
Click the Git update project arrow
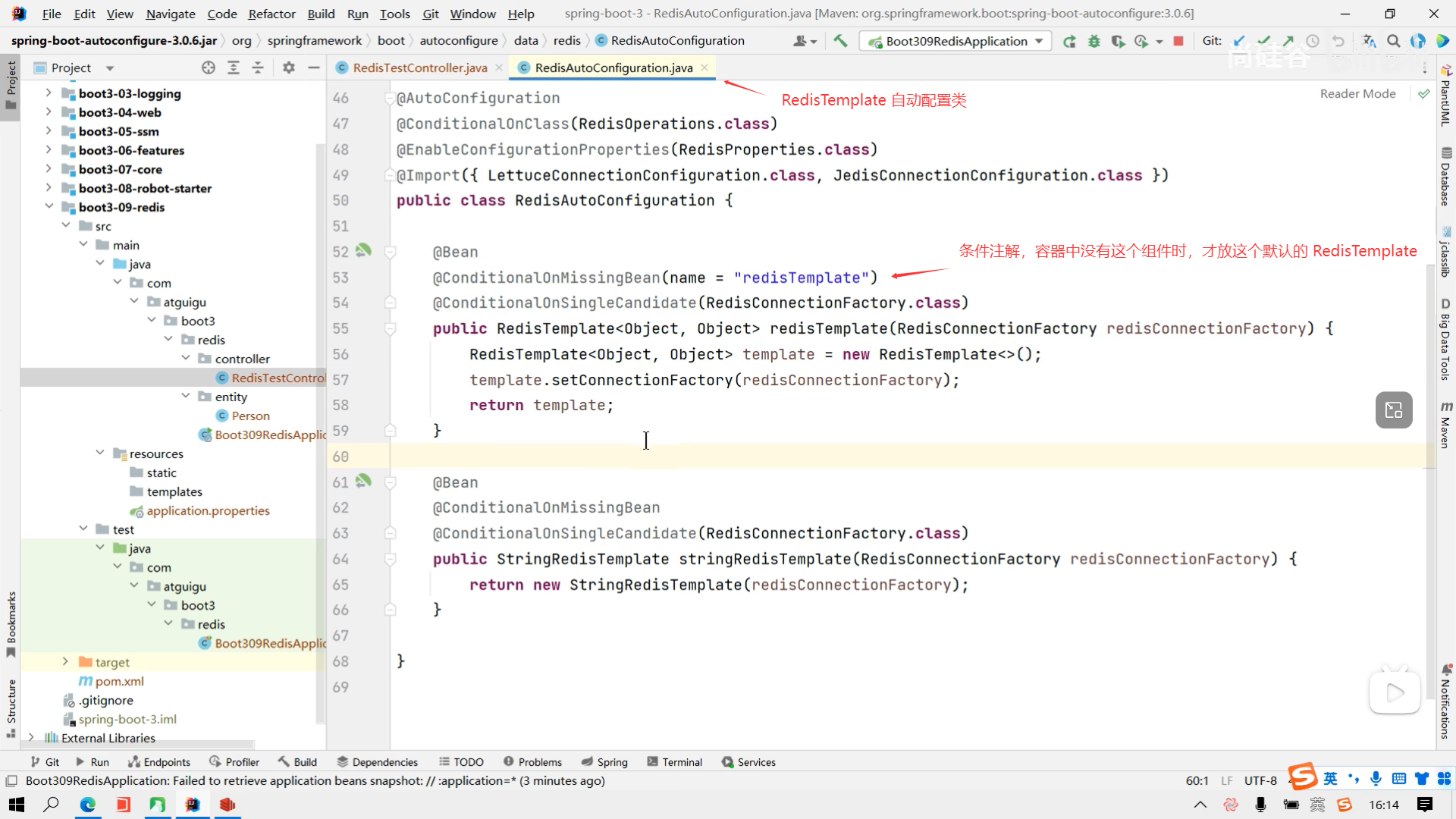pyautogui.click(x=1239, y=41)
